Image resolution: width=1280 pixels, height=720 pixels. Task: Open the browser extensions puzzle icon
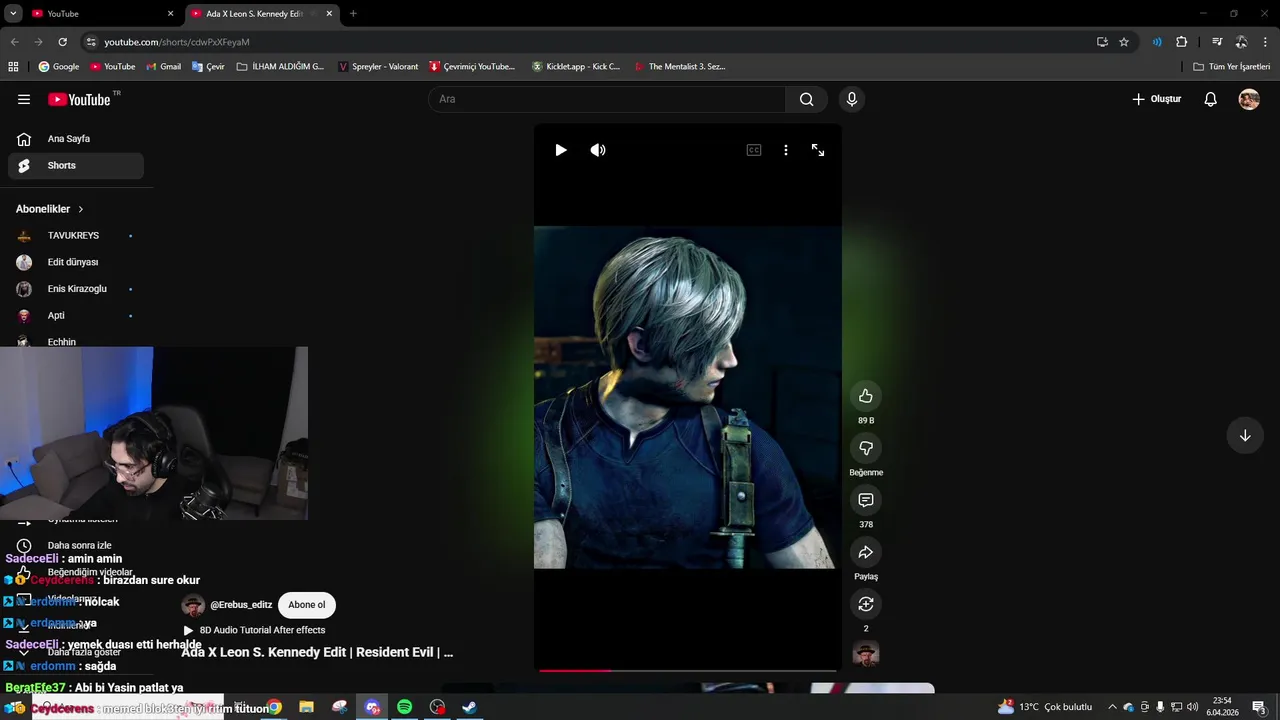[1182, 42]
